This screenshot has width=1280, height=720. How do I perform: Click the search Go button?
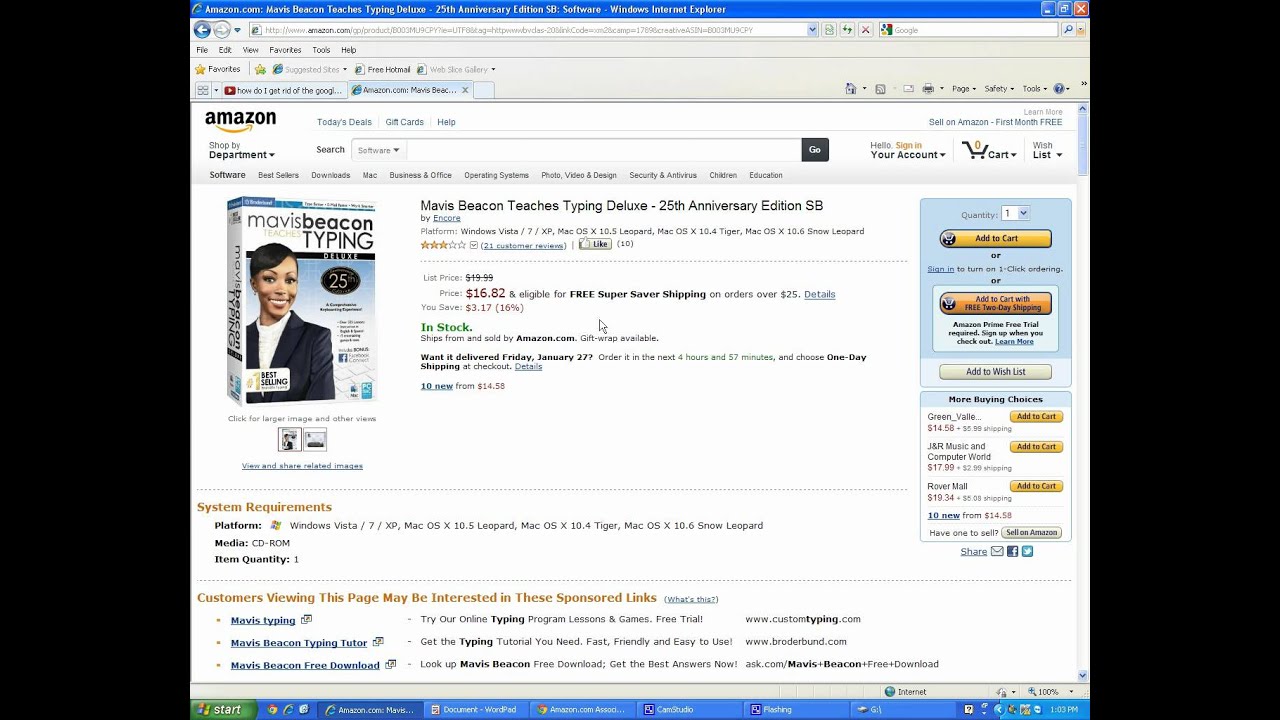coord(815,150)
